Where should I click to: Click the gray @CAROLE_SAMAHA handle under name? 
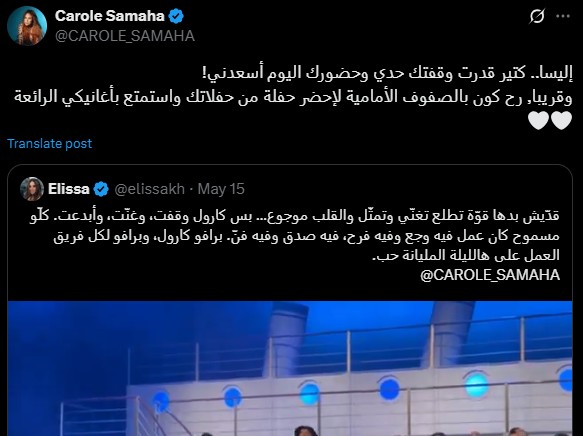(125, 36)
